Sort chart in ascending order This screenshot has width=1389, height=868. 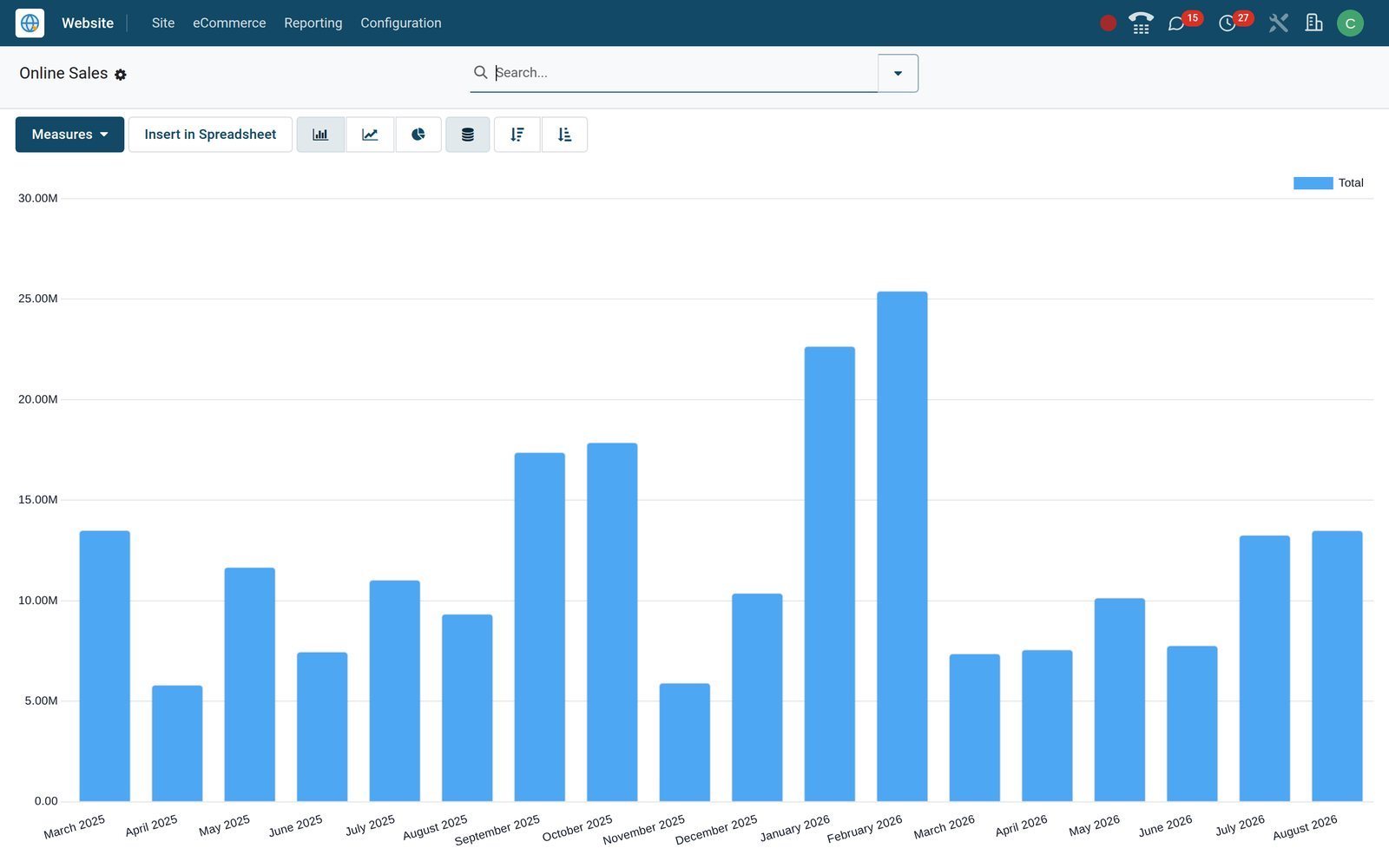564,135
